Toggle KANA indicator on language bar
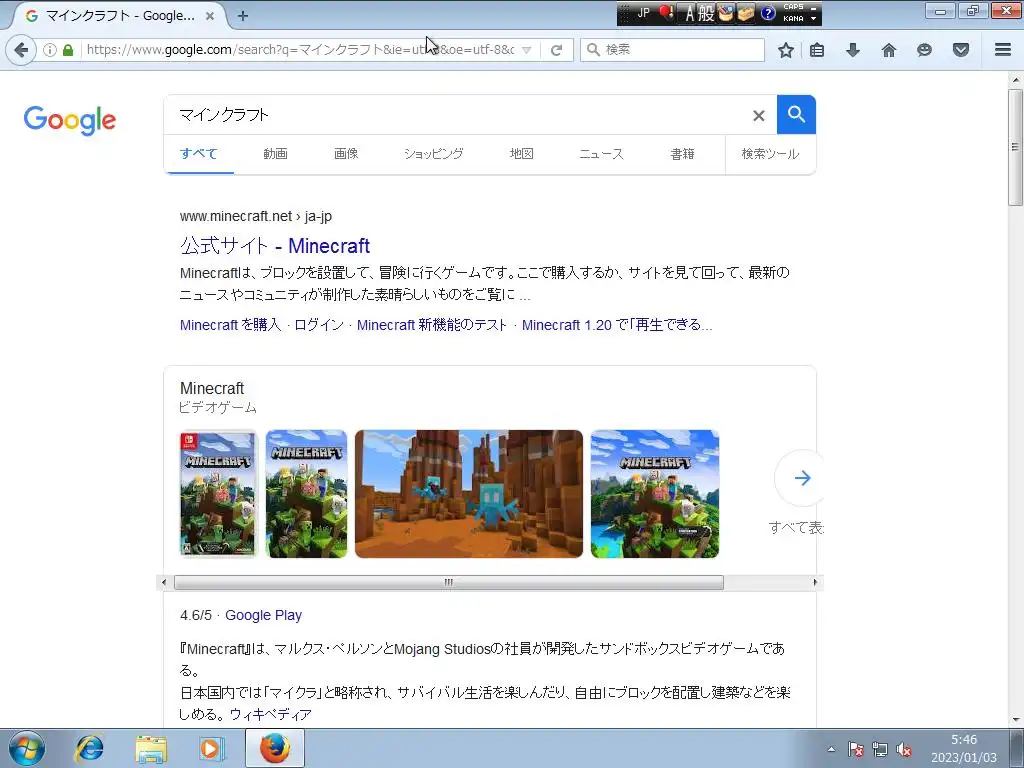Viewport: 1024px width, 768px height. pyautogui.click(x=793, y=19)
